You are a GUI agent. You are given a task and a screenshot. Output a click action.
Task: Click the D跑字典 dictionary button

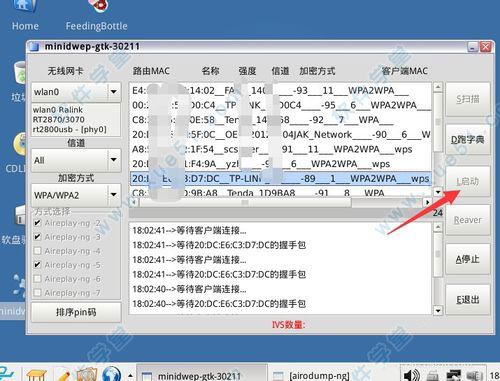click(468, 139)
